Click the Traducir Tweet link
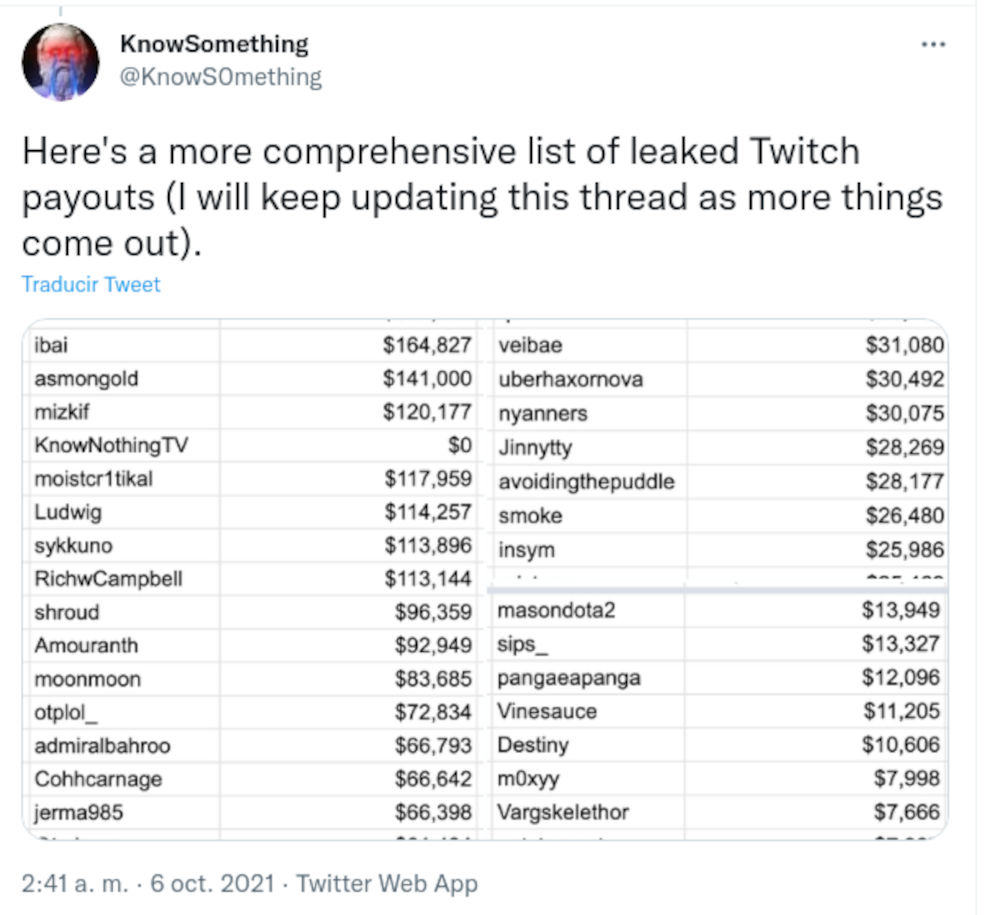 [x=91, y=284]
